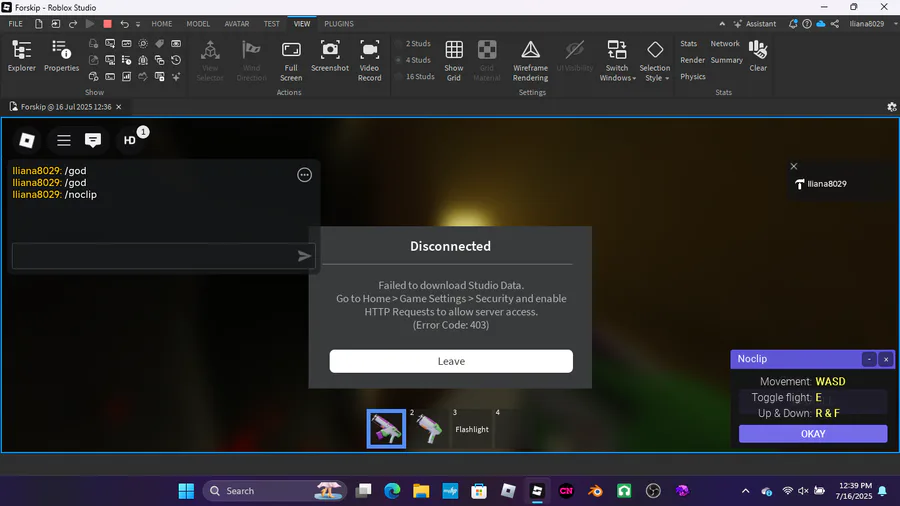Show Stats overlay
The width and height of the screenshot is (900, 506).
(688, 44)
